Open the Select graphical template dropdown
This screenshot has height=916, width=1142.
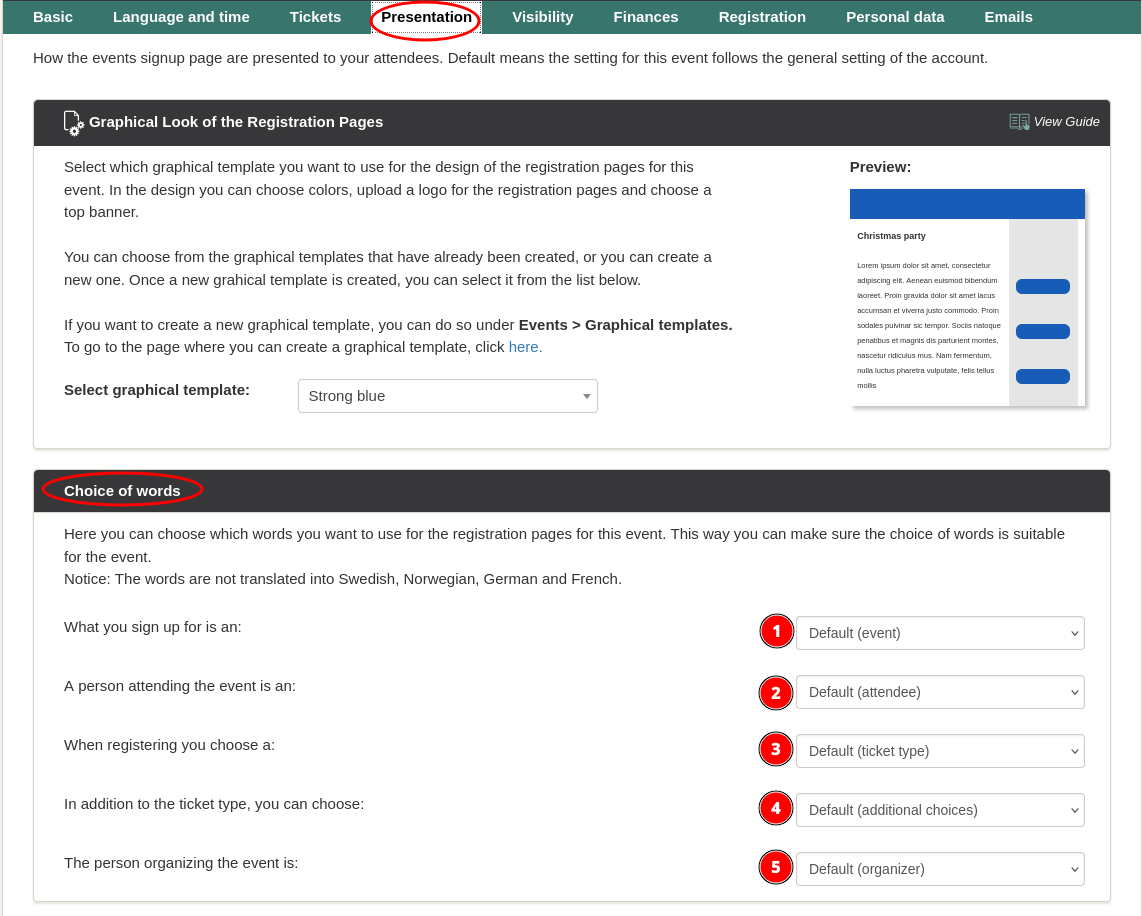447,396
